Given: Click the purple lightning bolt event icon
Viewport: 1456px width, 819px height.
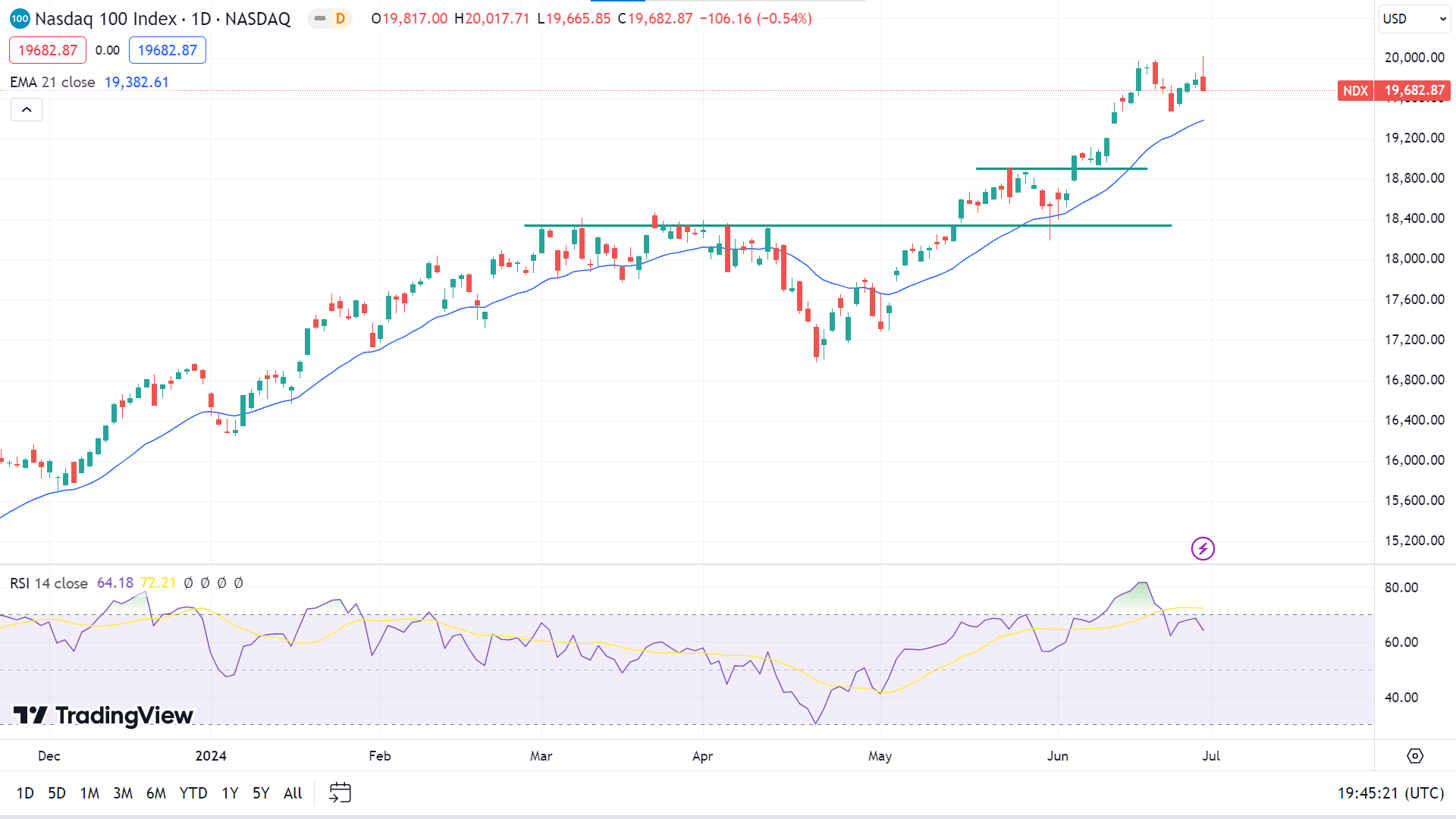Looking at the screenshot, I should tap(1203, 548).
